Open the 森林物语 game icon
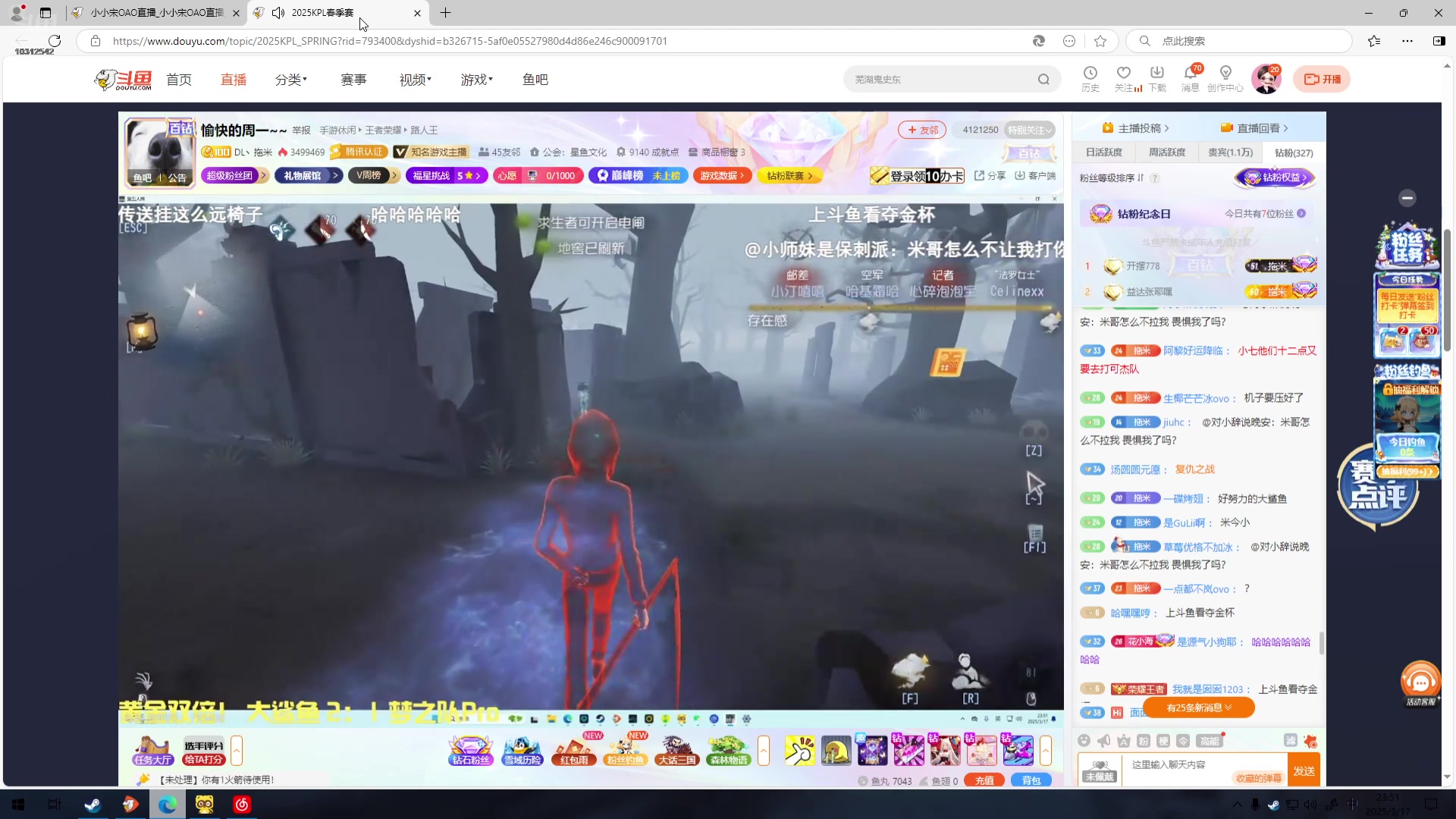The image size is (1456, 819). point(729,751)
